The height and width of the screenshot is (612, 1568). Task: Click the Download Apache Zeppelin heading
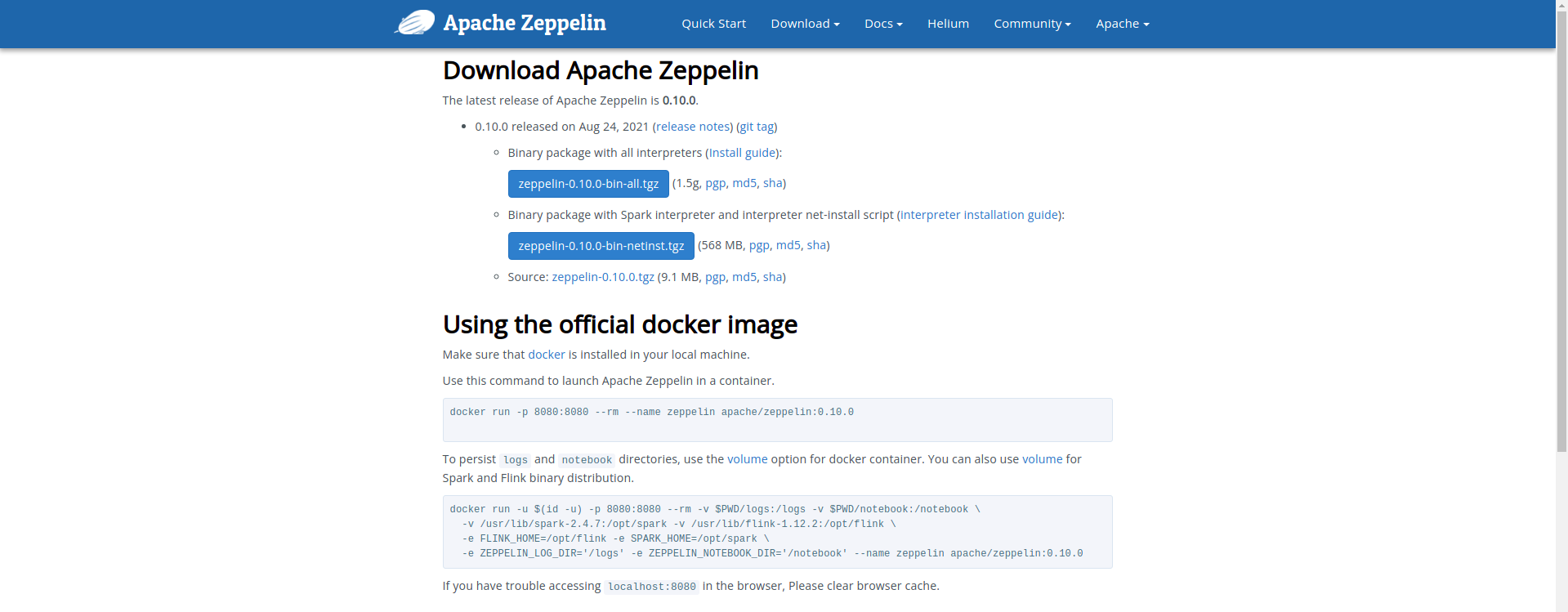601,71
